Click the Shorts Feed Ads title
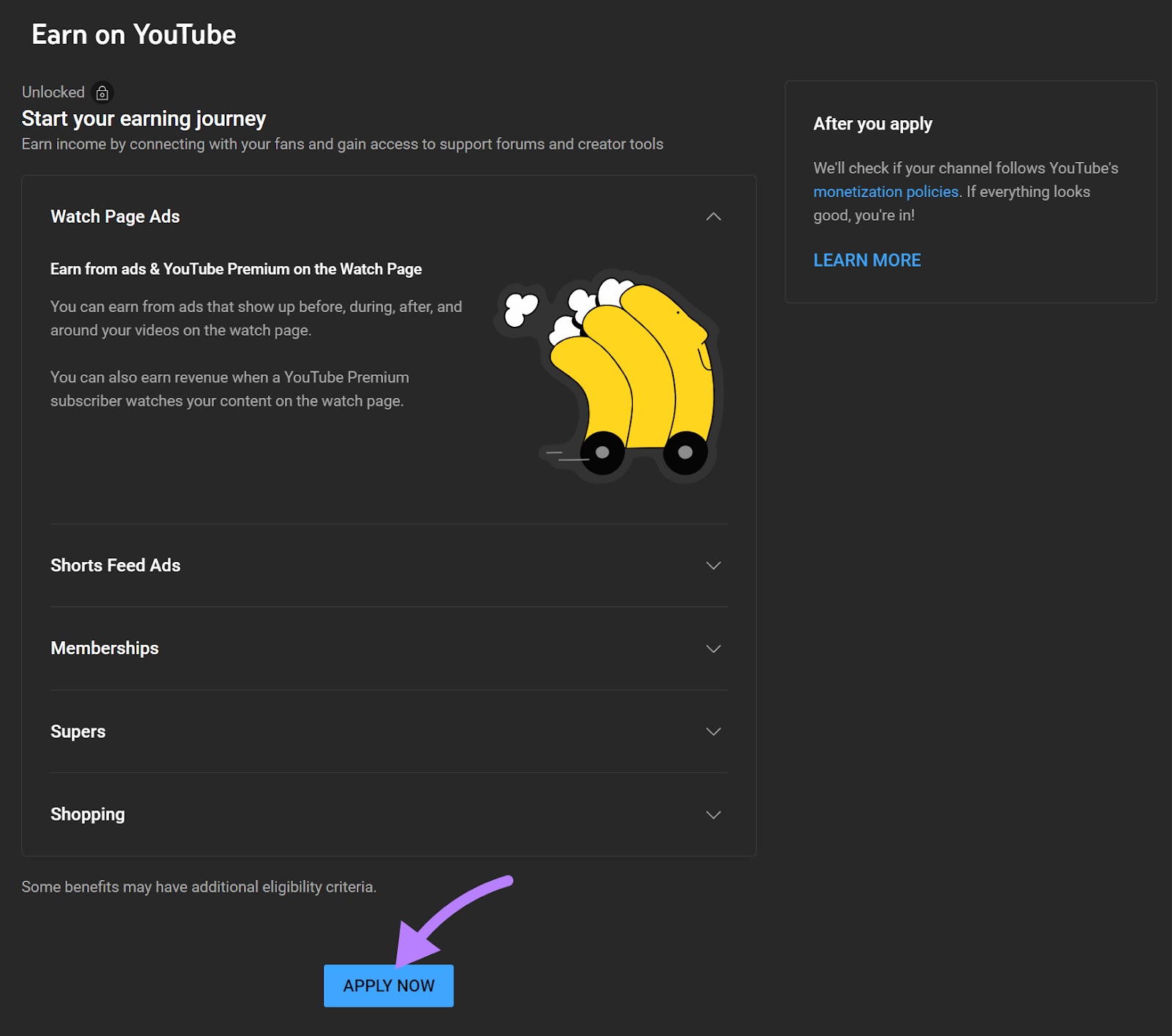Image resolution: width=1172 pixels, height=1036 pixels. click(115, 566)
